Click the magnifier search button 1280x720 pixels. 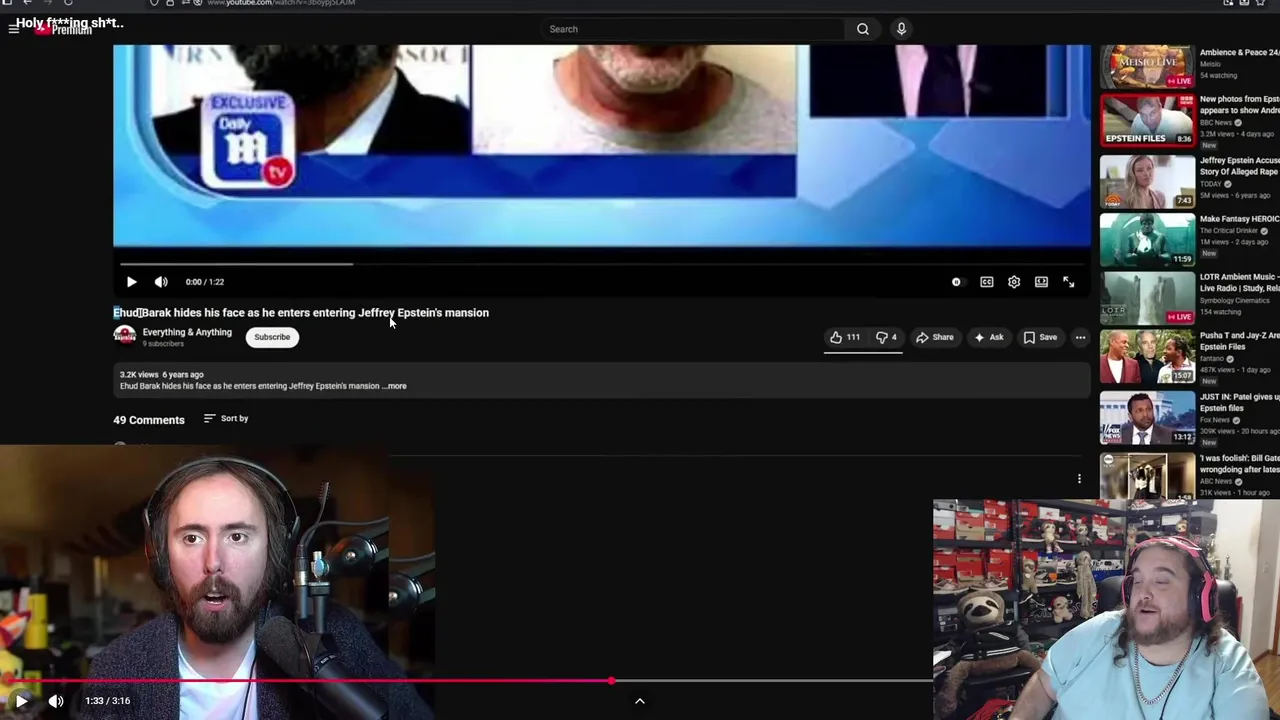pos(863,29)
